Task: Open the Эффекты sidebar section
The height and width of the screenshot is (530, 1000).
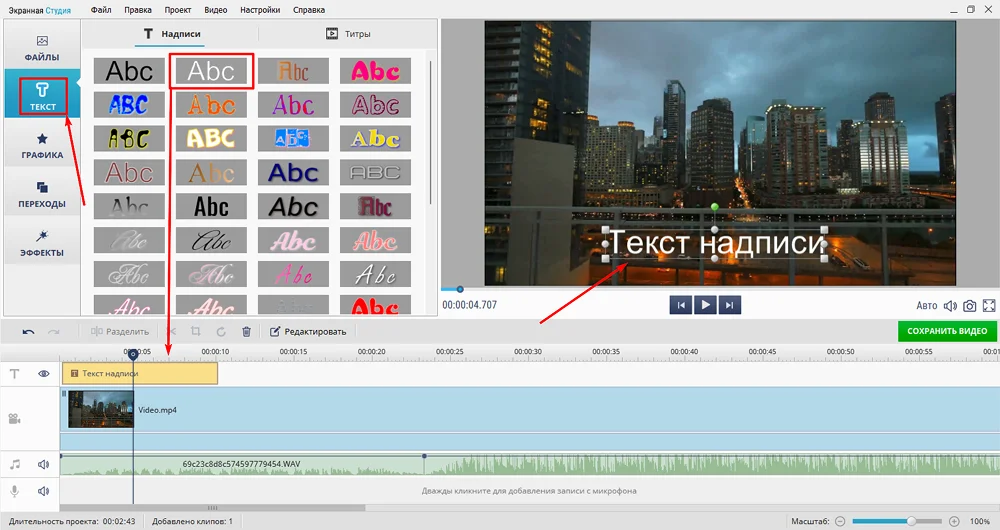Action: point(42,243)
